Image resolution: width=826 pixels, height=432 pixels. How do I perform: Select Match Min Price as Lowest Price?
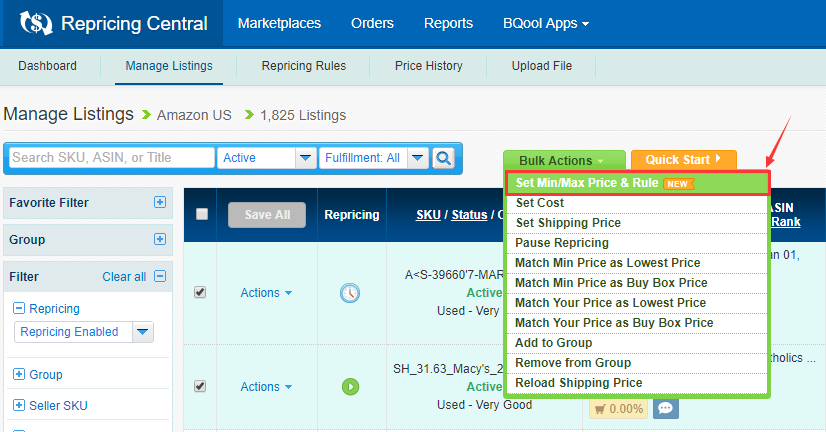click(637, 263)
